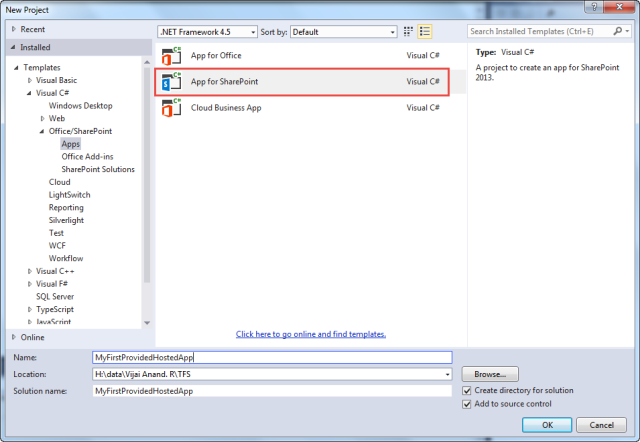Select the Test tree item
The width and height of the screenshot is (640, 442).
(x=56, y=233)
